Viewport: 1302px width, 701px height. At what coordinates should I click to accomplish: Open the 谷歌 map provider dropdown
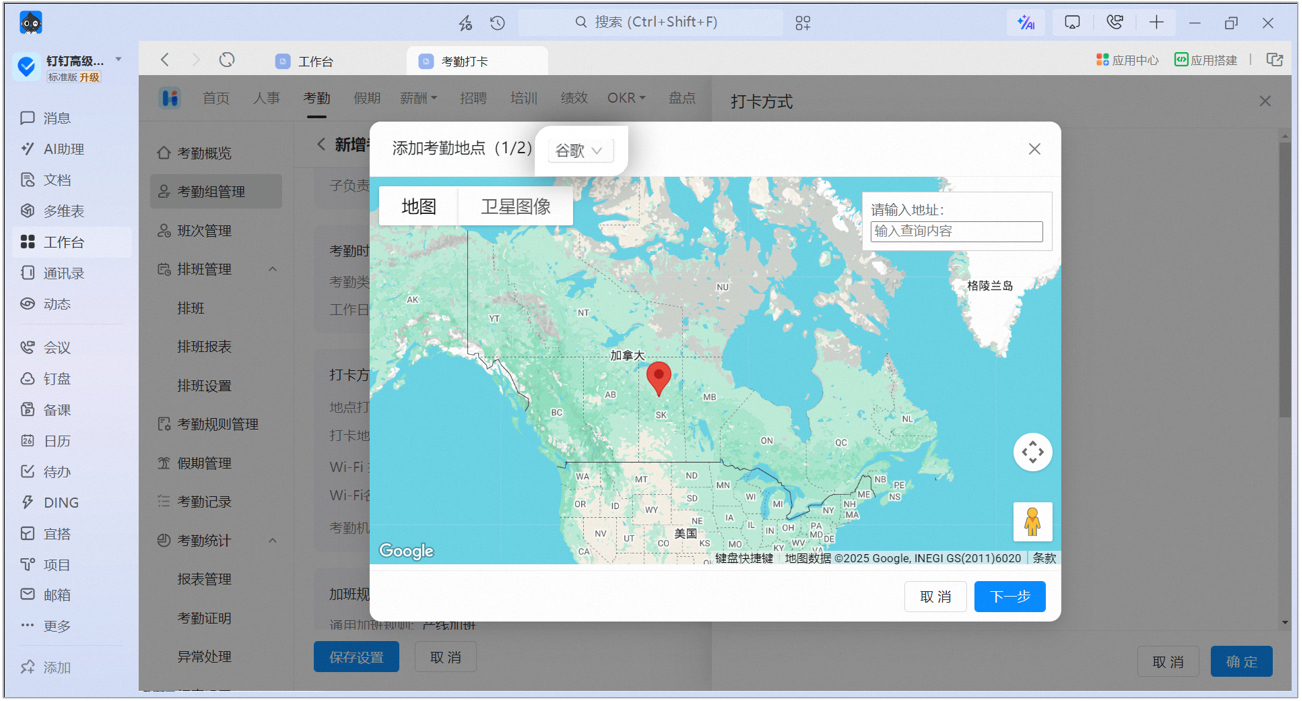(580, 150)
